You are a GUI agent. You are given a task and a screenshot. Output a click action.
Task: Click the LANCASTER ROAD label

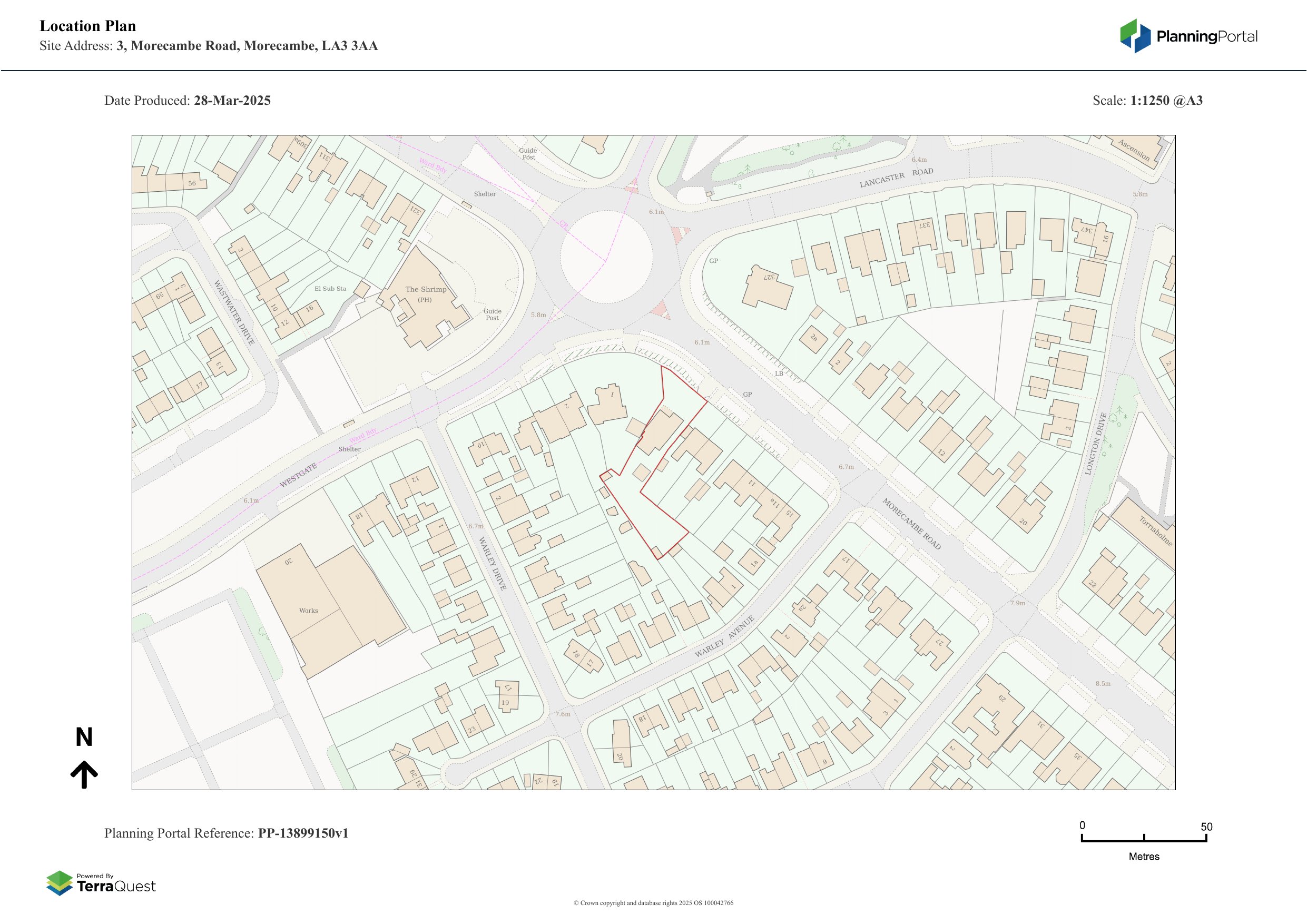pyautogui.click(x=896, y=177)
